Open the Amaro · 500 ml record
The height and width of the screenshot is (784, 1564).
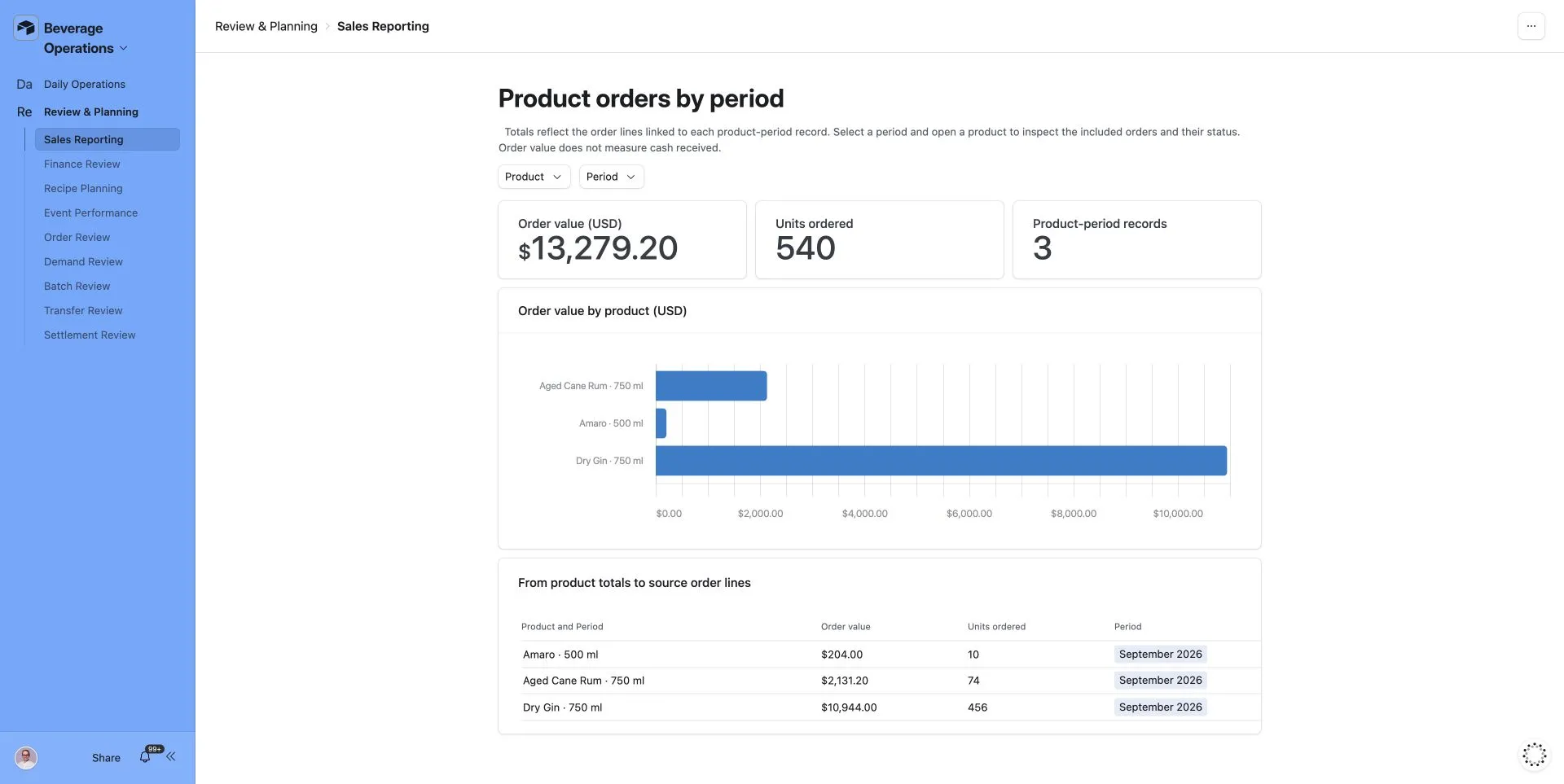[x=560, y=655]
